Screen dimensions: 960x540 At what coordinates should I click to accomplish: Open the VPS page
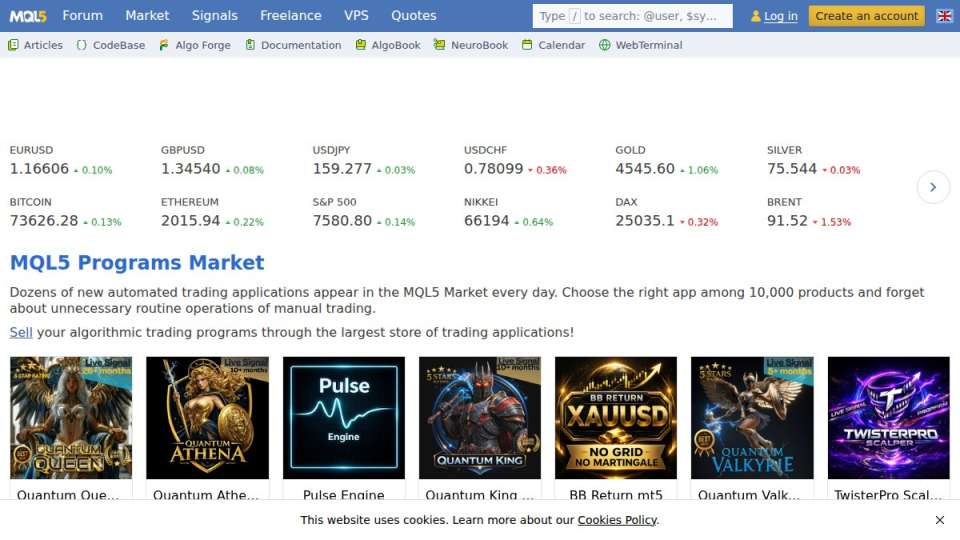click(356, 16)
